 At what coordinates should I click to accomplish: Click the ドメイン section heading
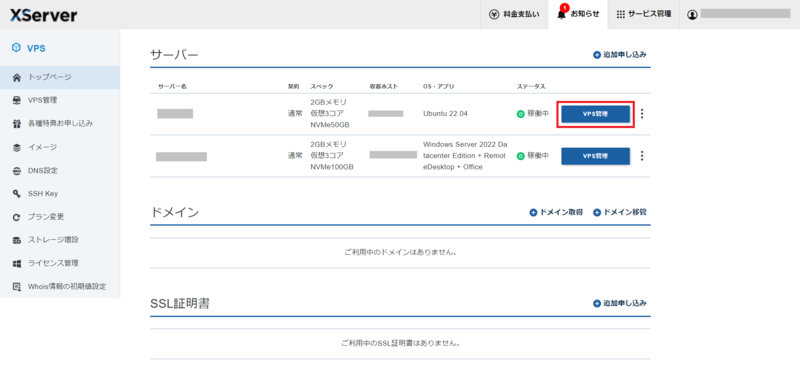[x=174, y=212]
